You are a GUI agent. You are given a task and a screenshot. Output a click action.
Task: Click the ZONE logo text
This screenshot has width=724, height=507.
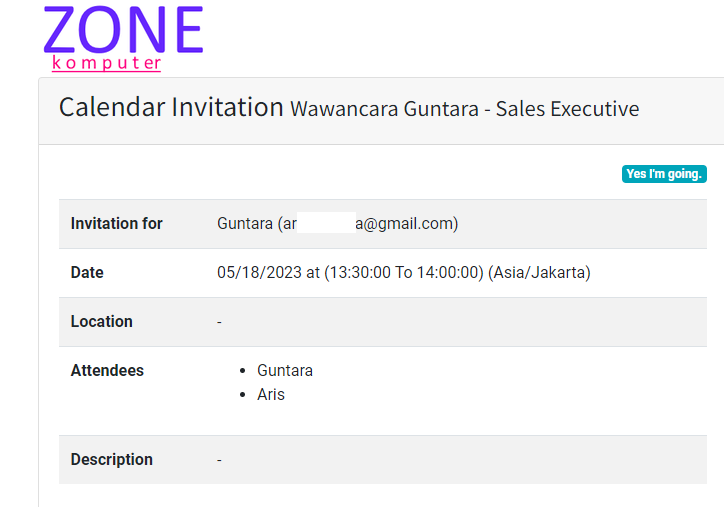tap(123, 30)
